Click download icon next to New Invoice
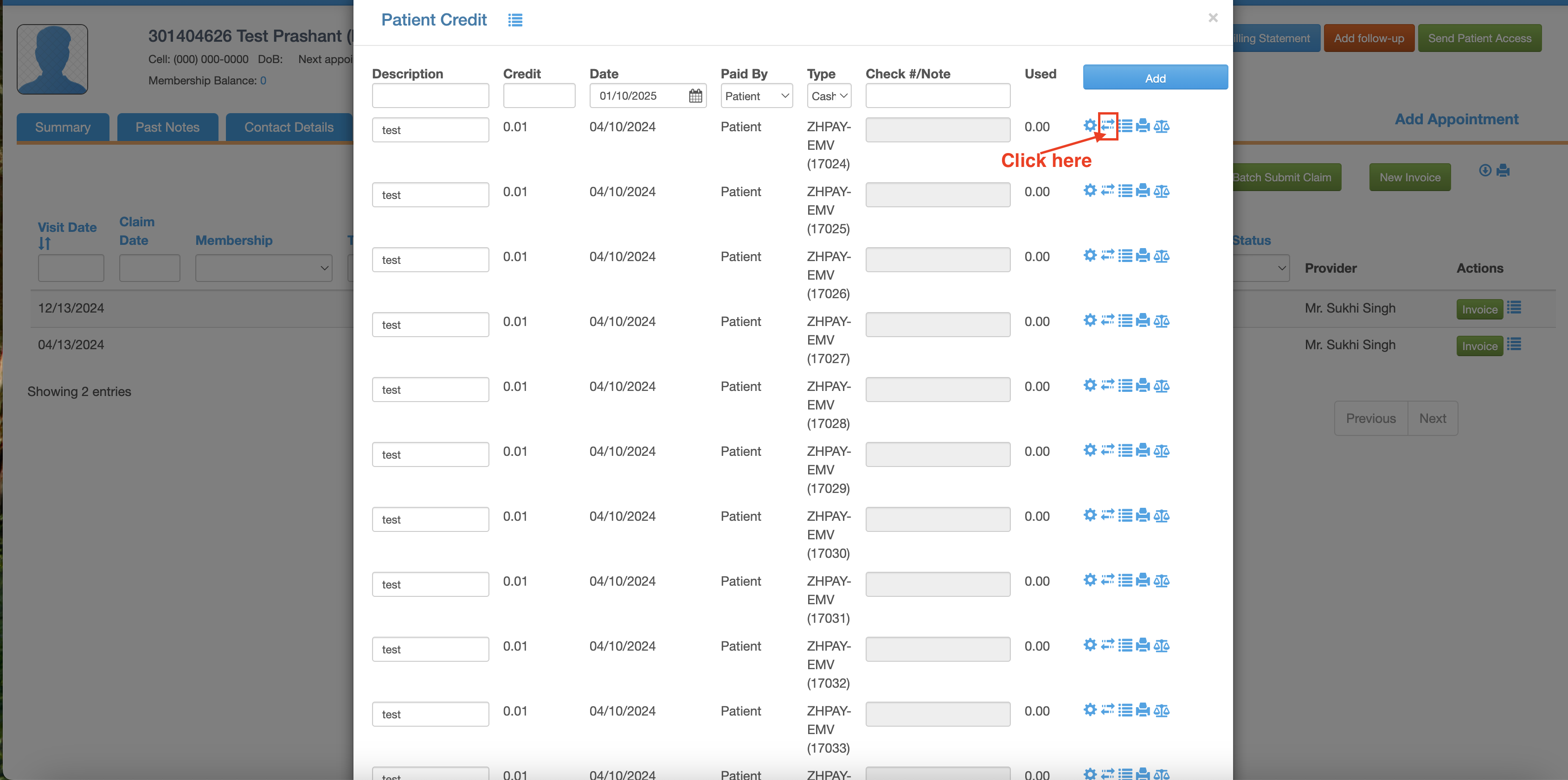This screenshot has width=1568, height=780. (1485, 170)
